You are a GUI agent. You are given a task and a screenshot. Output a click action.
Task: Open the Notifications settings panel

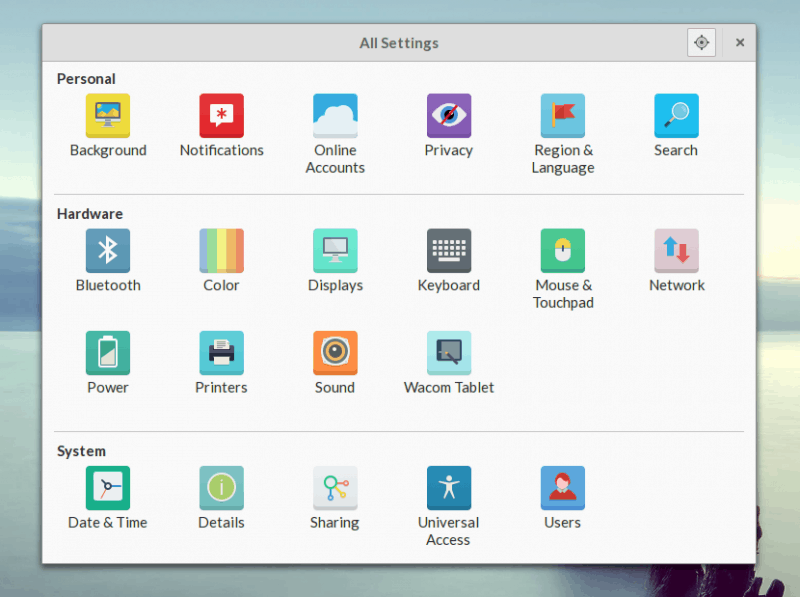[221, 116]
